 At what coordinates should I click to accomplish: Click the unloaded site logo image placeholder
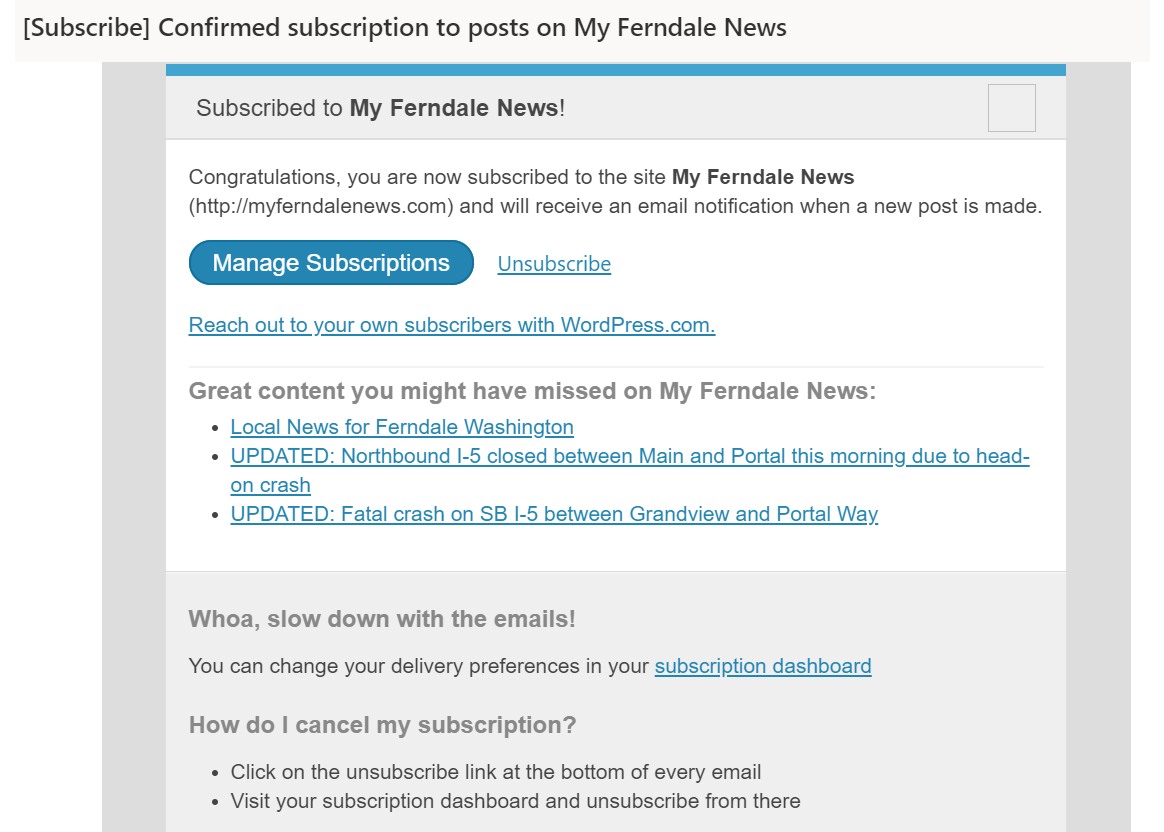[x=1010, y=107]
